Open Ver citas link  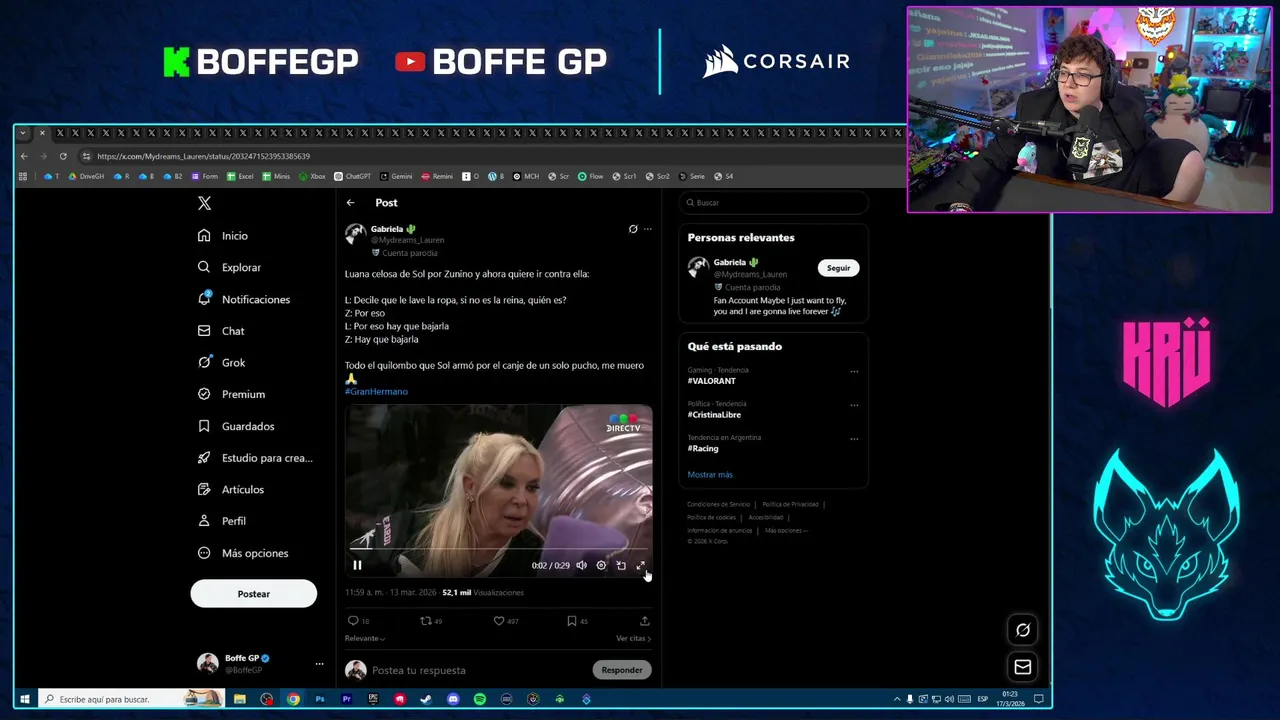coord(633,638)
